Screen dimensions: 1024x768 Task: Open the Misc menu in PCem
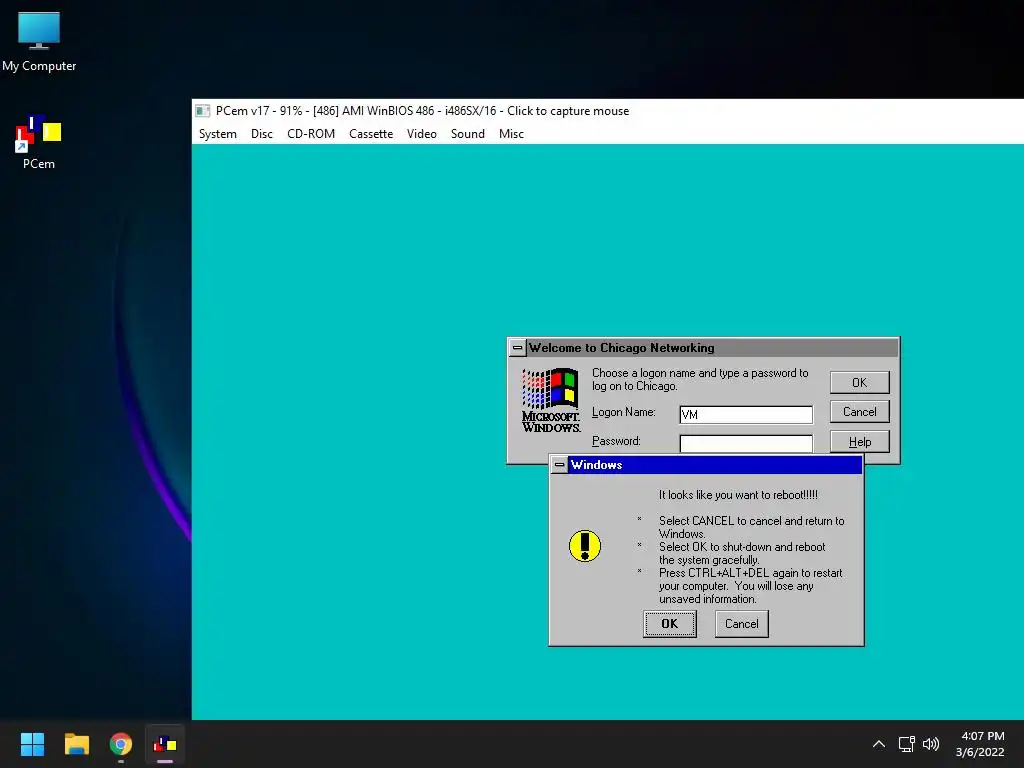point(511,134)
